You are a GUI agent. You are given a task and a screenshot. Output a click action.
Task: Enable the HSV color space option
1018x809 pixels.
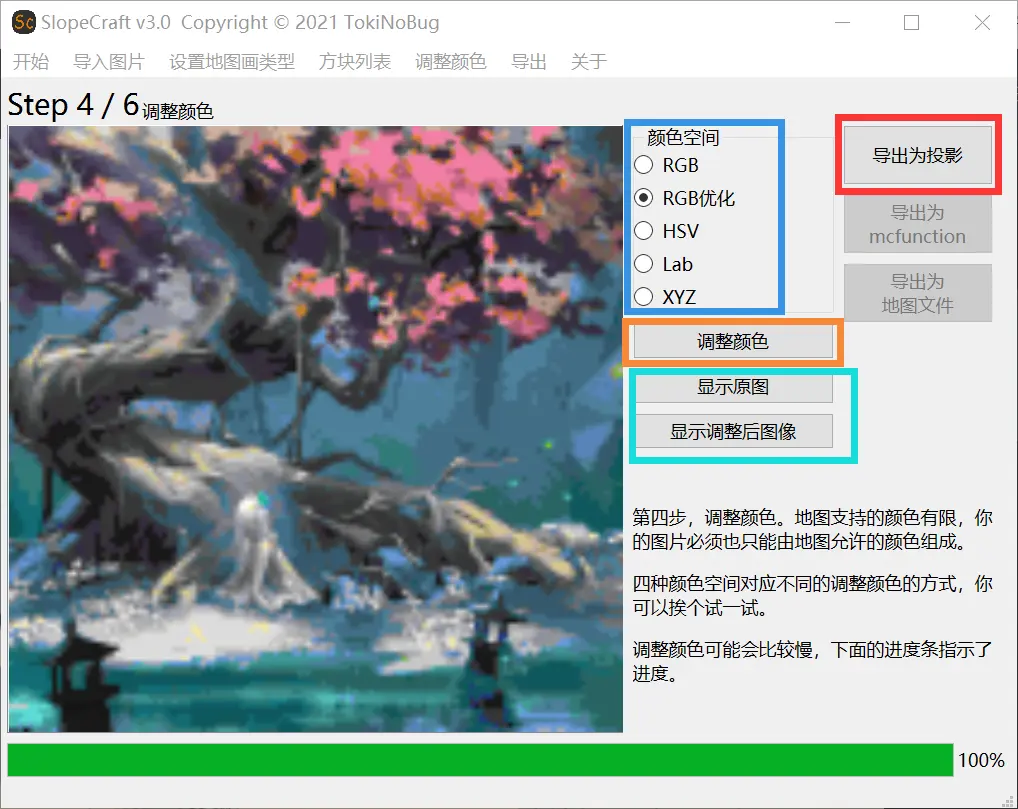[x=643, y=230]
